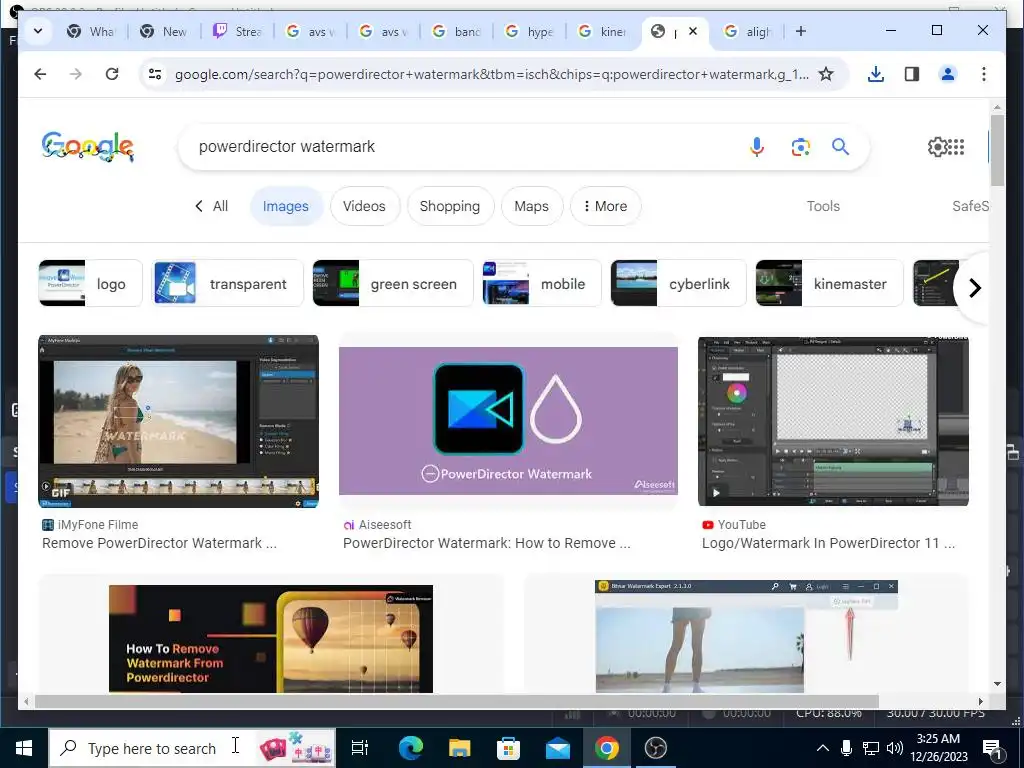Screen dimensions: 1024x768
Task: Open the Bitwar Watermark Expert image result
Action: point(746,636)
